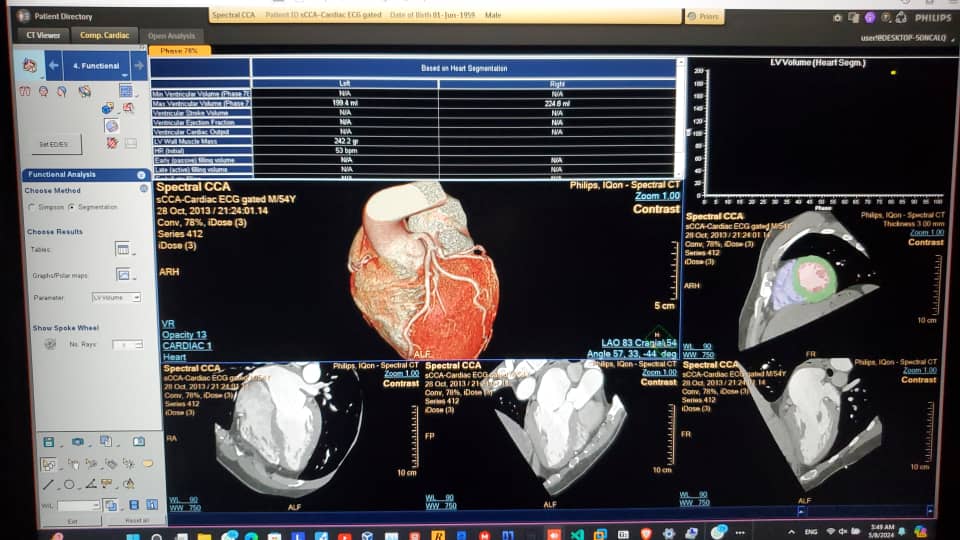960x540 pixels.
Task: Click the Wi-Fi icon in system tray
Action: click(x=831, y=531)
